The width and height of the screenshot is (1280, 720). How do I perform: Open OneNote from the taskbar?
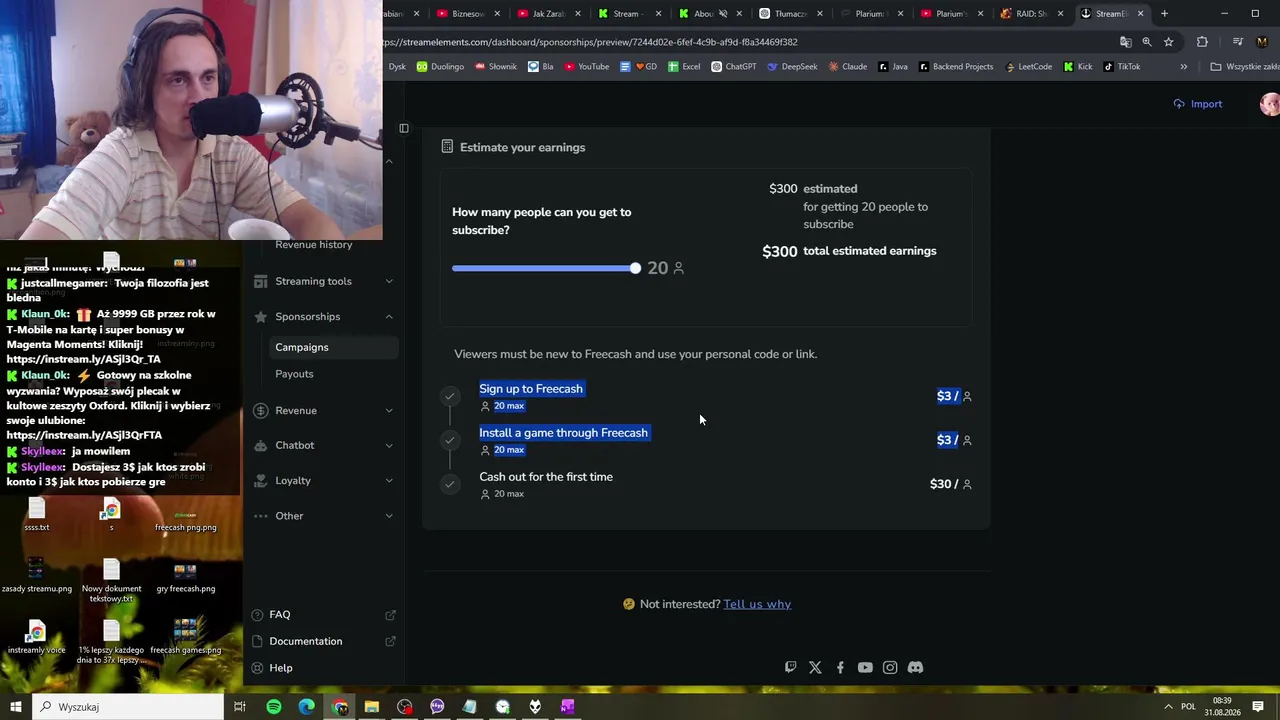pos(567,707)
